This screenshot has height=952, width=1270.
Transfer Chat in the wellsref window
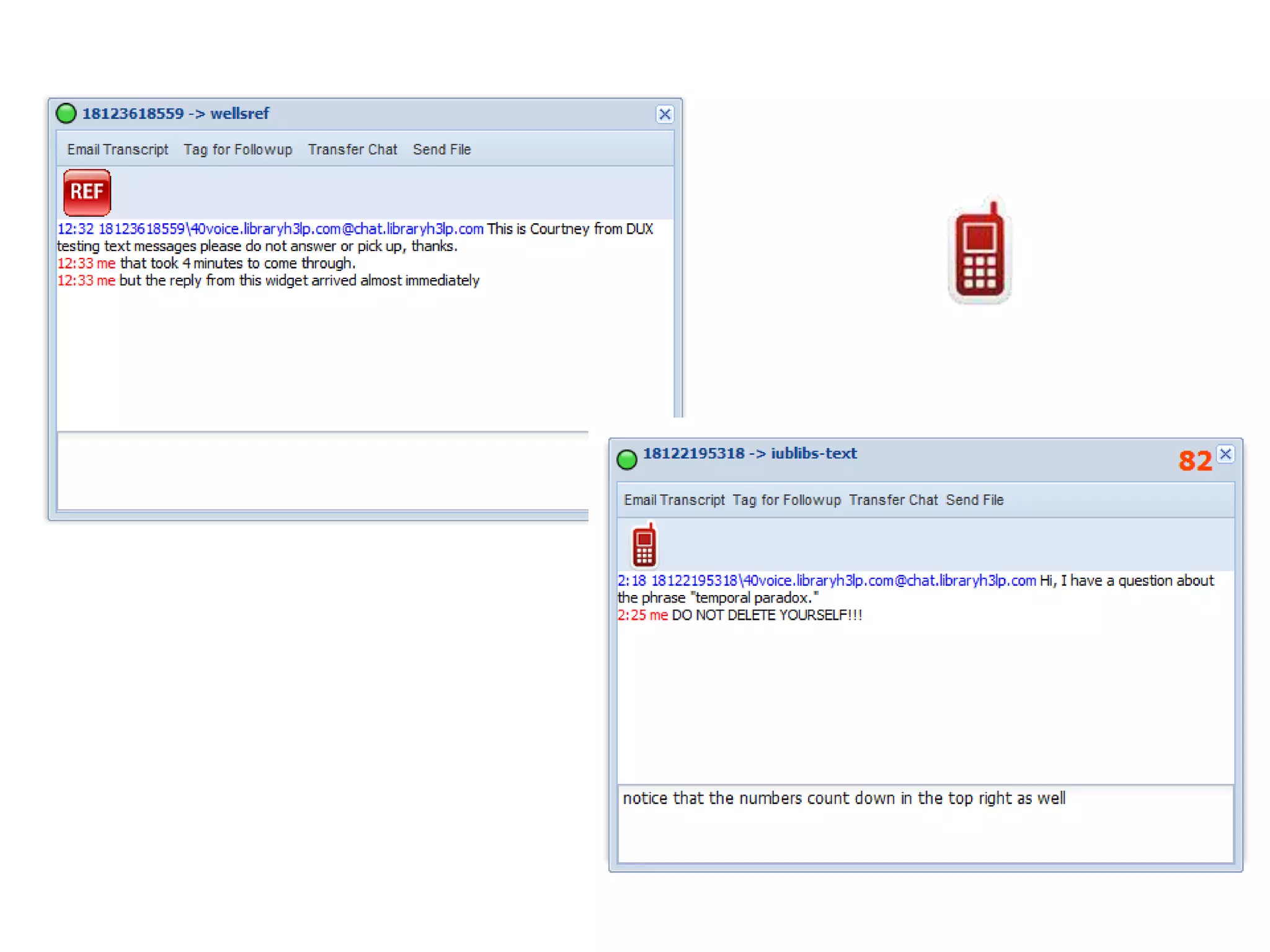(352, 149)
